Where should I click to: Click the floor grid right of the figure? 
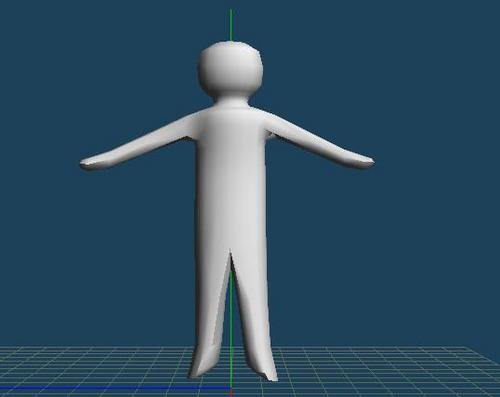383,367
